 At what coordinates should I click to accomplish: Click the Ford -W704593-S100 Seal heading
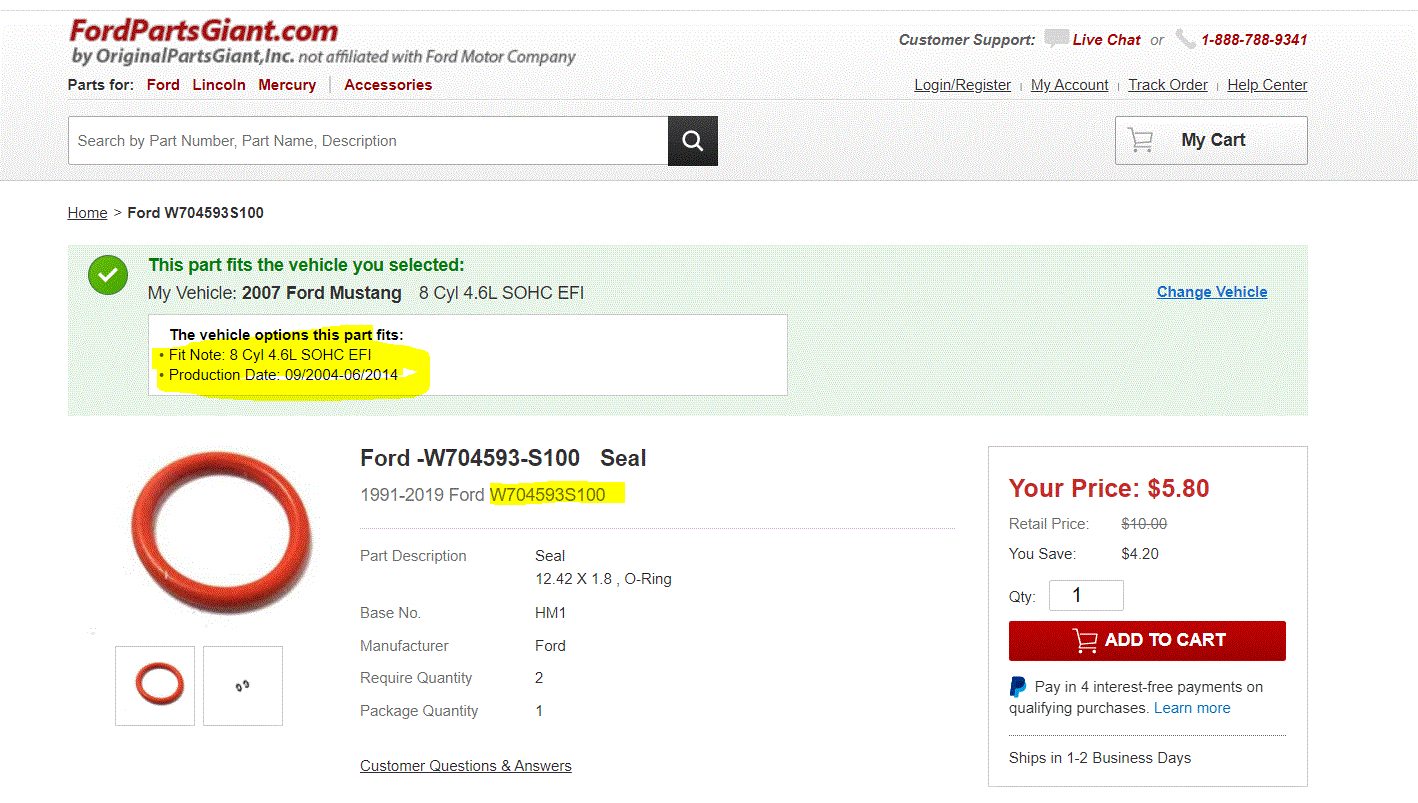click(x=503, y=459)
